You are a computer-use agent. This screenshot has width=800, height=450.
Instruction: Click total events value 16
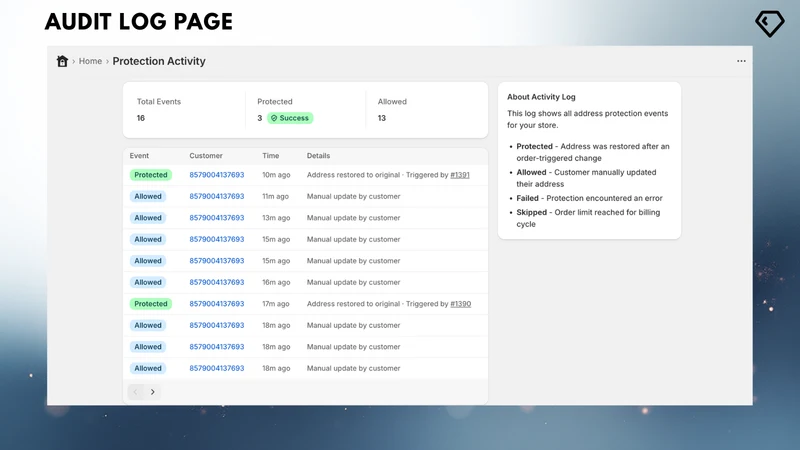pos(141,118)
